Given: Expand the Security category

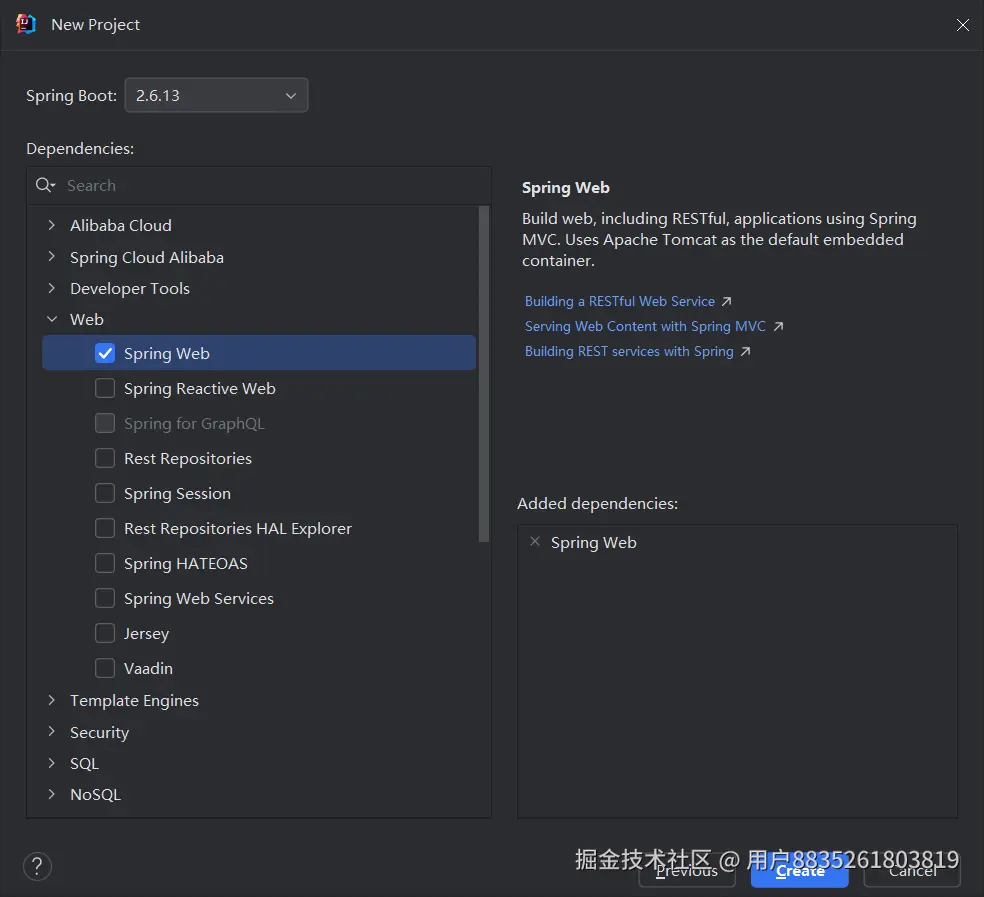Looking at the screenshot, I should [51, 732].
